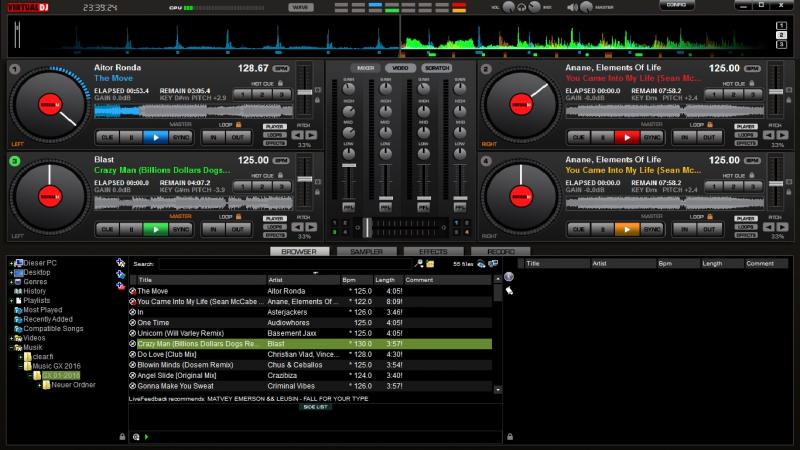
Task: Click the disc icon above the tag icon
Action: (x=509, y=277)
